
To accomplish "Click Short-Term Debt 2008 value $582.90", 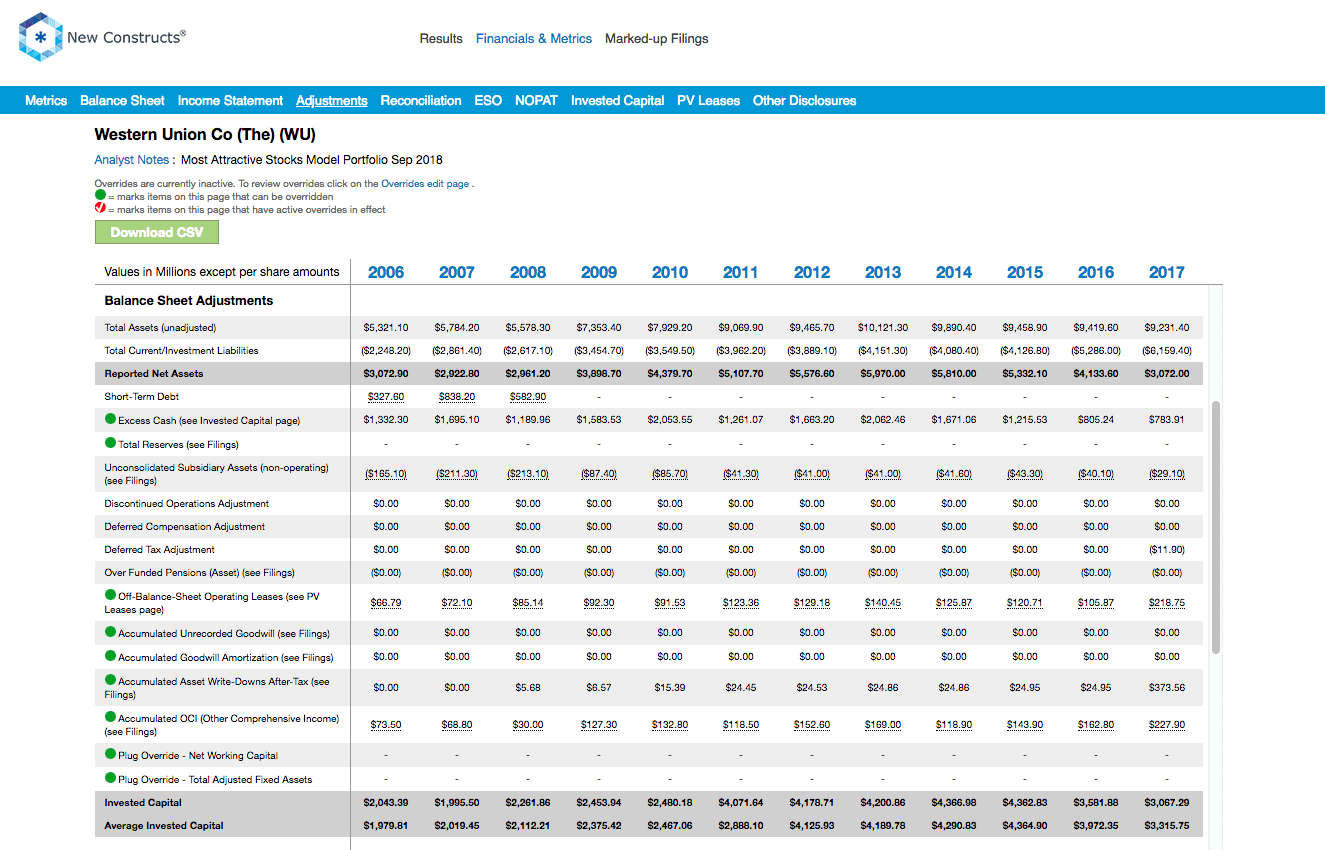I will coord(528,397).
